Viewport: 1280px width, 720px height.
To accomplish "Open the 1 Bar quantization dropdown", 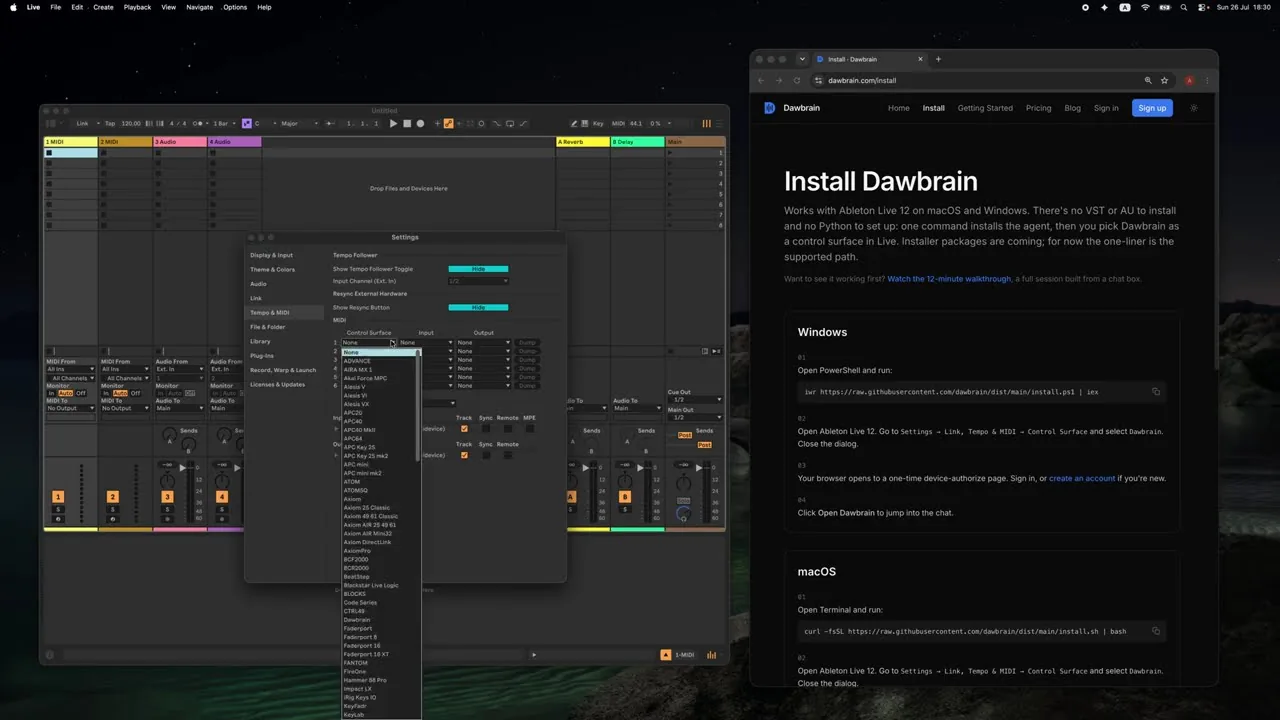I will [224, 123].
